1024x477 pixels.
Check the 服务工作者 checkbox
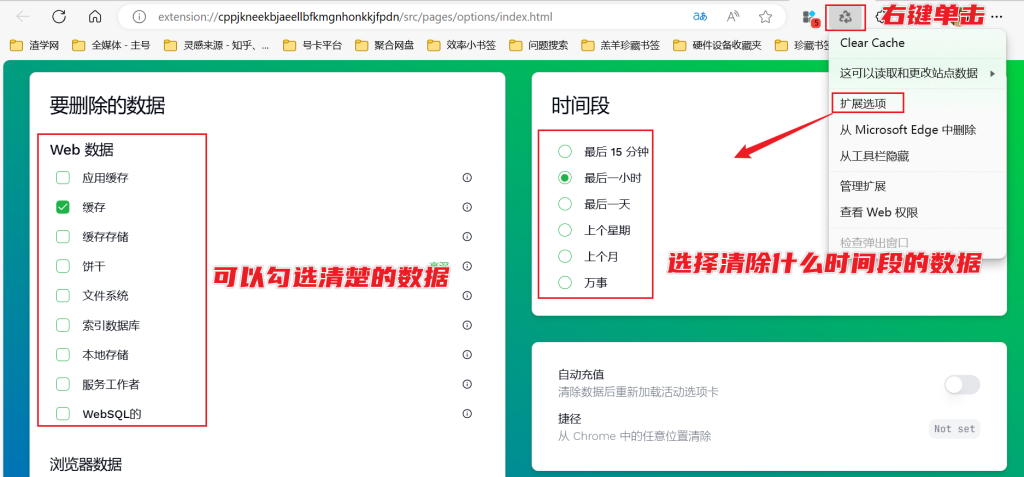(x=63, y=384)
